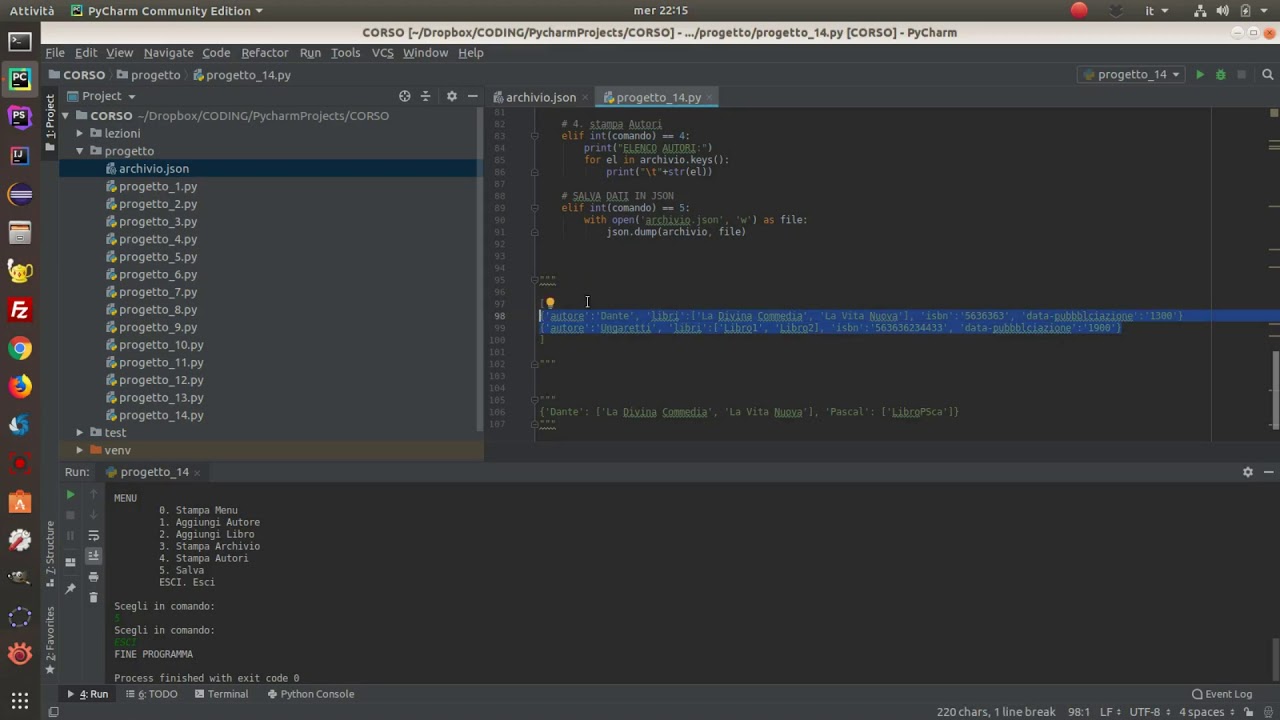Open Search Everywhere magnifier icon
The height and width of the screenshot is (720, 1280).
(x=1268, y=75)
